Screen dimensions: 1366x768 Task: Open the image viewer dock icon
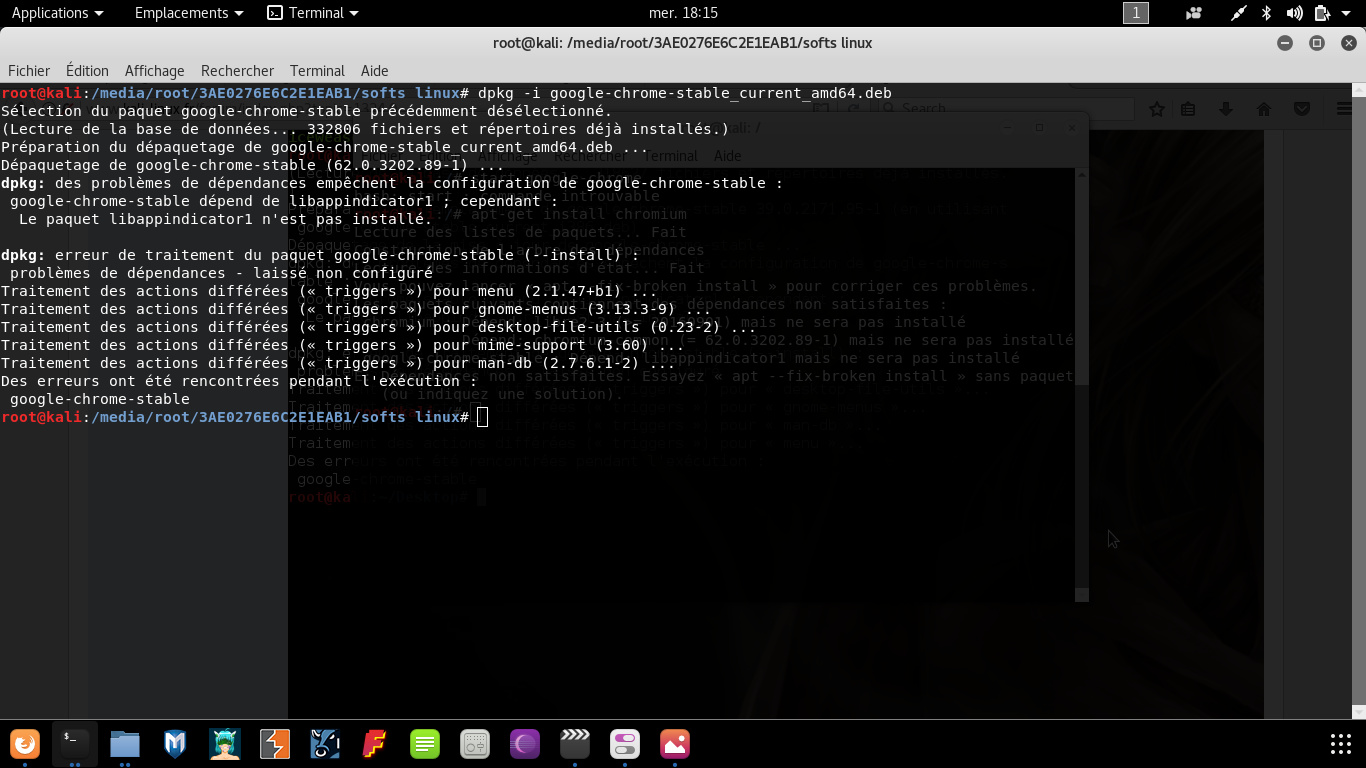pyautogui.click(x=675, y=744)
